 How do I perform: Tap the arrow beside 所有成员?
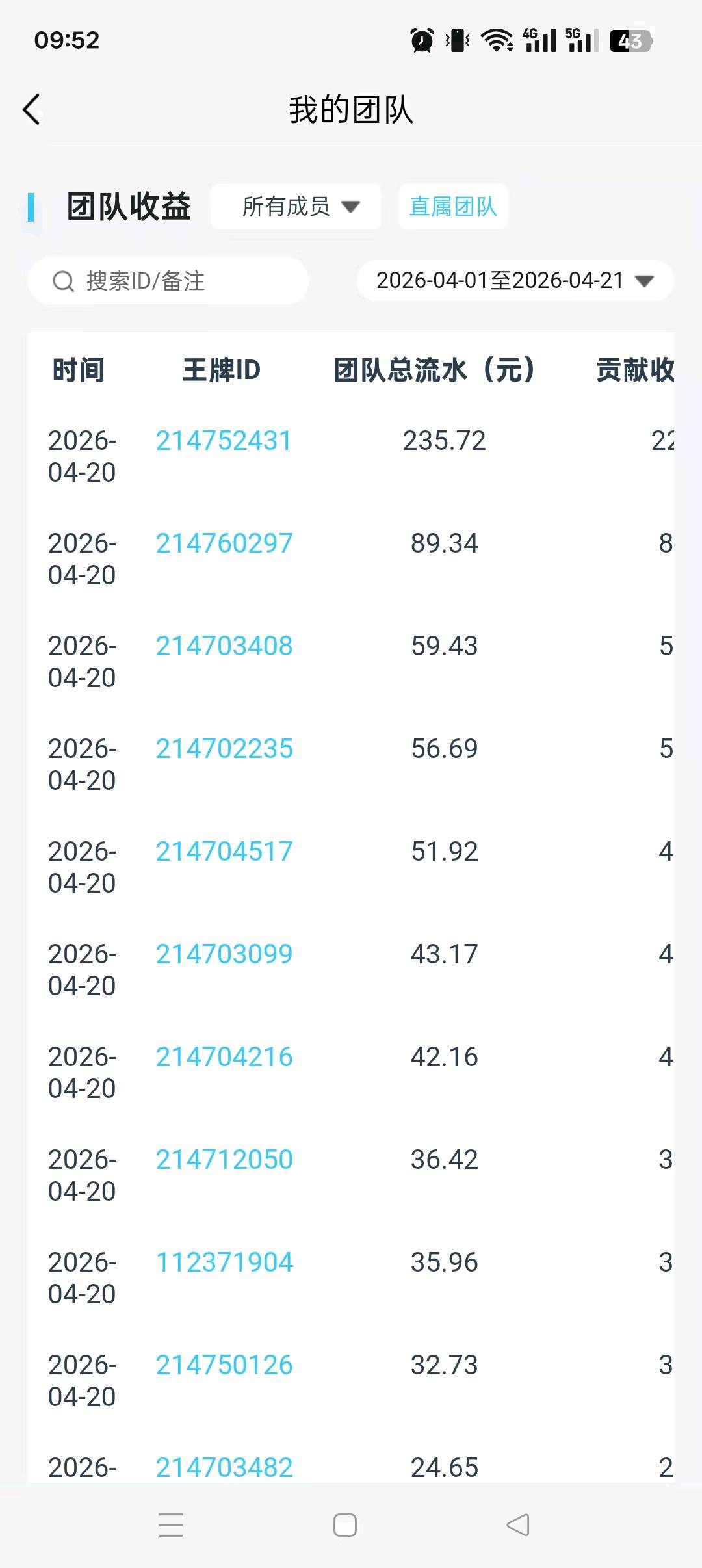[351, 207]
